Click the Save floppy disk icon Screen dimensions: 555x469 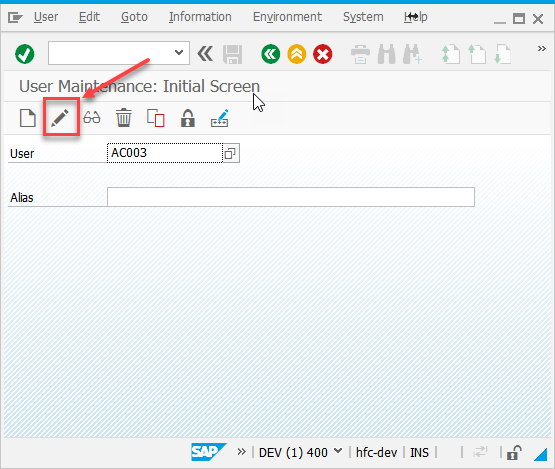[x=233, y=54]
